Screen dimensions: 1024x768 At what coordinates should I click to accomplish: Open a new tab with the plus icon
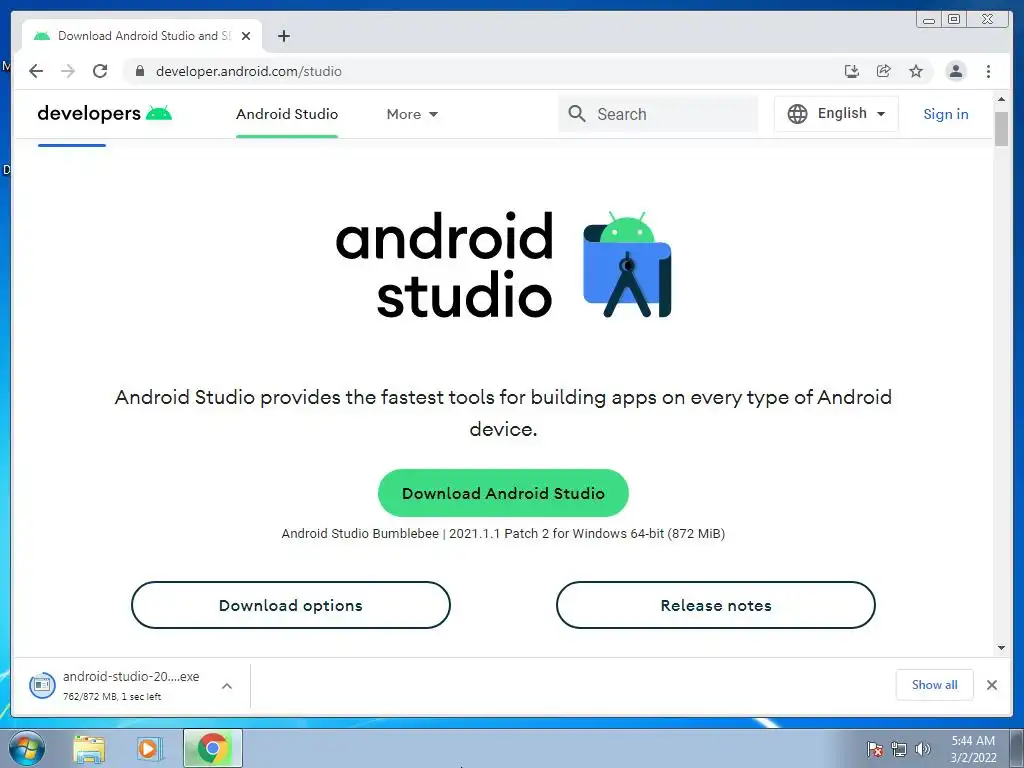point(283,36)
